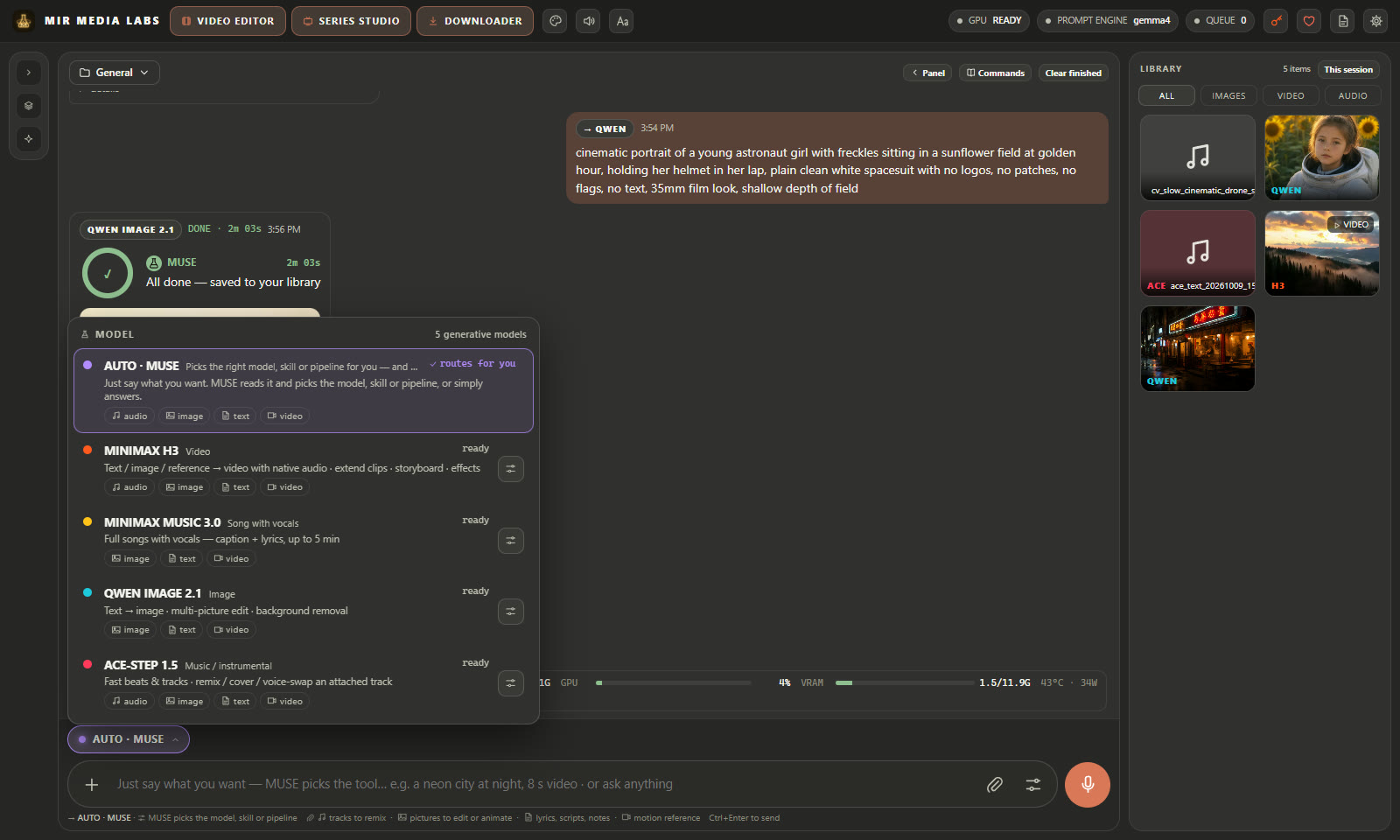
Task: Open settings sliders for MiniMax H3
Action: (511, 469)
